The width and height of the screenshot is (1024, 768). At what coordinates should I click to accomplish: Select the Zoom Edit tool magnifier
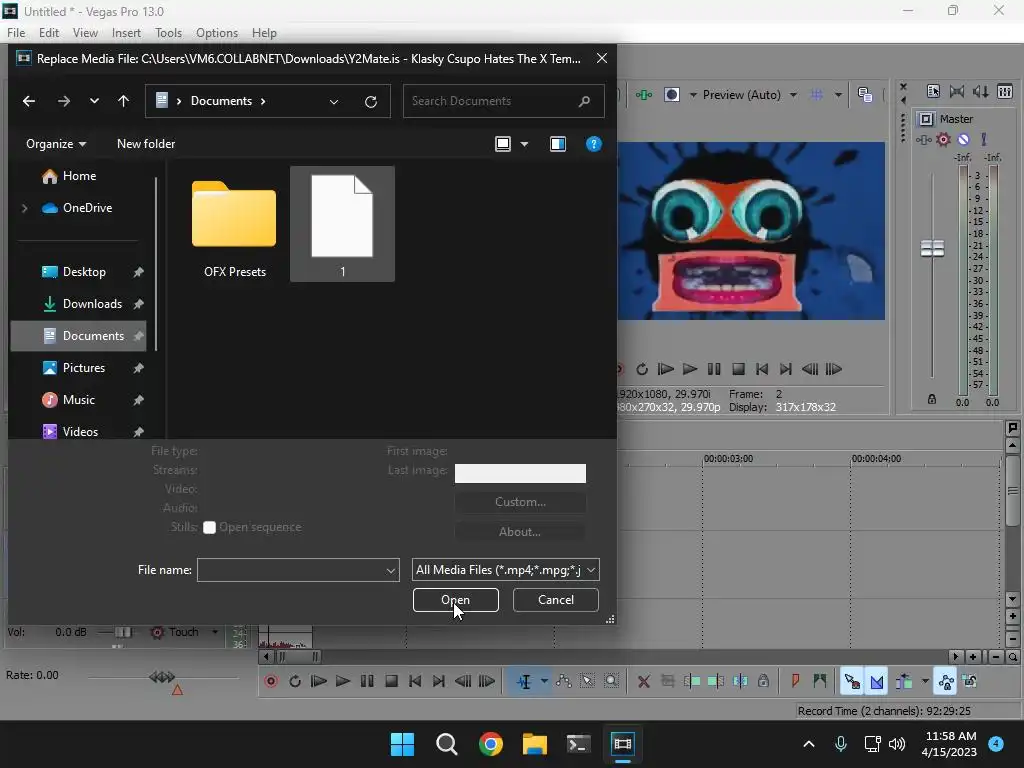(611, 681)
